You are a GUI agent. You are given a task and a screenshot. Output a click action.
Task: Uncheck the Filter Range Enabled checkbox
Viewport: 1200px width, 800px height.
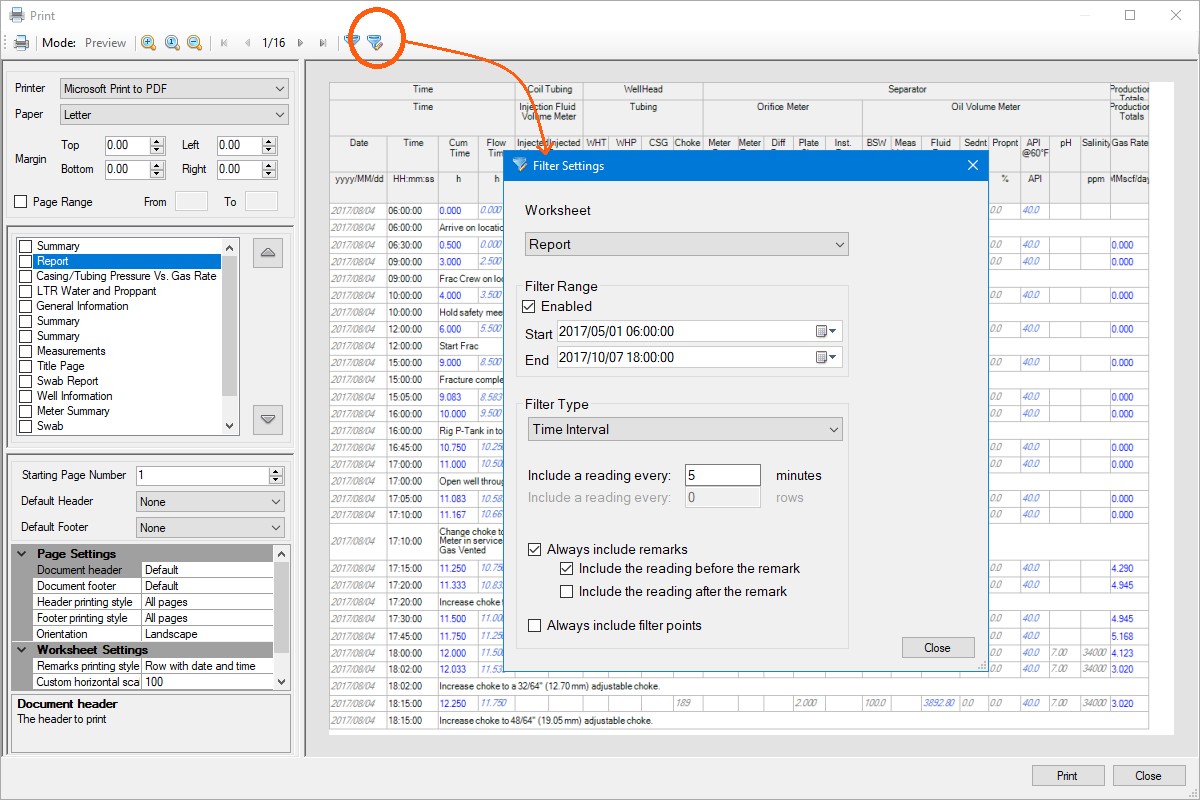pyautogui.click(x=530, y=306)
